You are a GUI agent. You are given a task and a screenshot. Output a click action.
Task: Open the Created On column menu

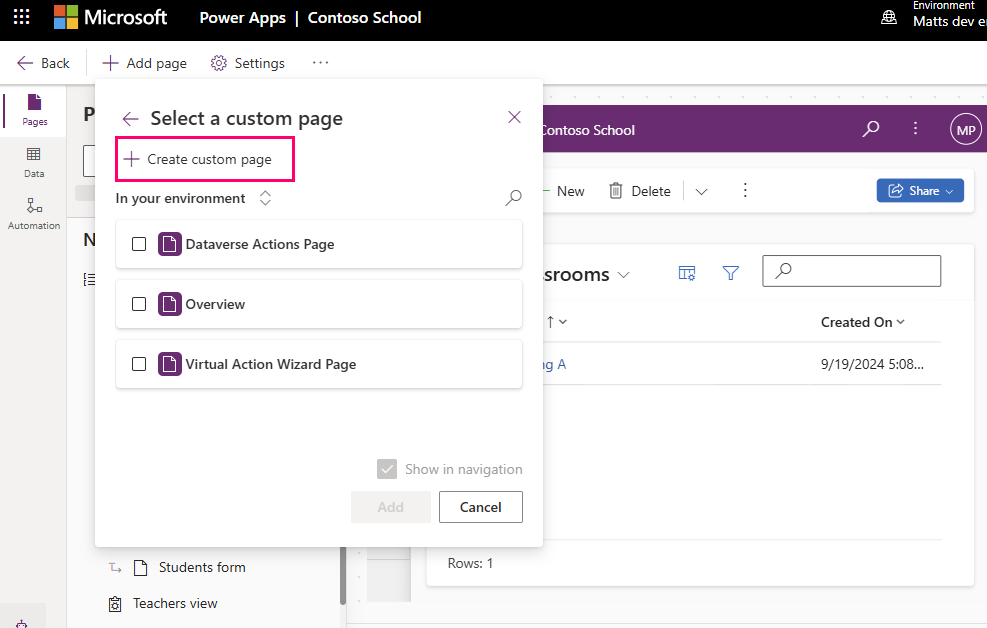click(x=863, y=322)
